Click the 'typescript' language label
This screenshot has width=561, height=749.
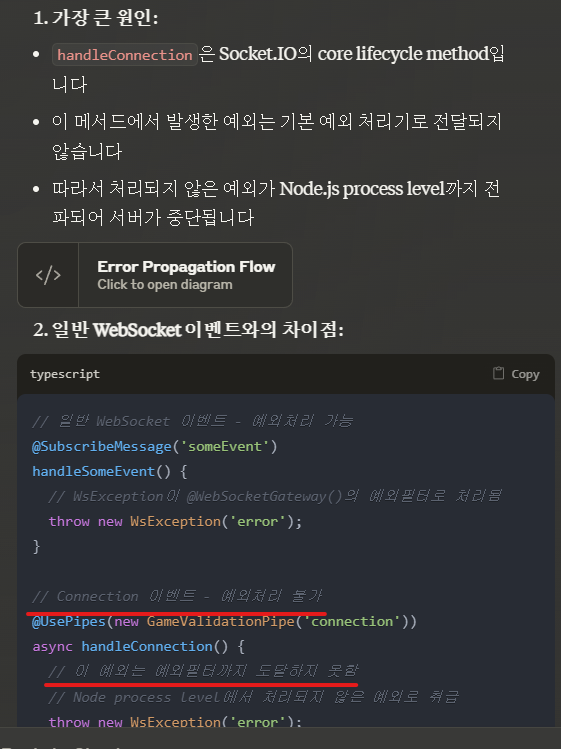(x=65, y=374)
